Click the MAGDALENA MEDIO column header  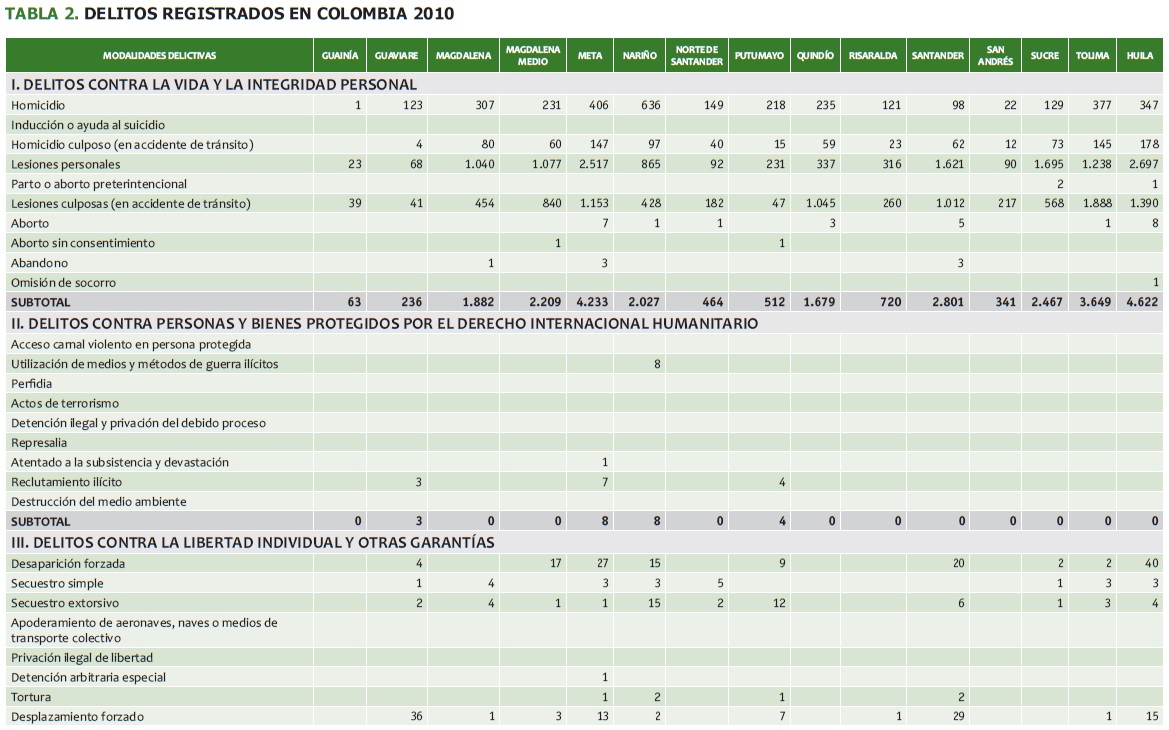[x=533, y=56]
